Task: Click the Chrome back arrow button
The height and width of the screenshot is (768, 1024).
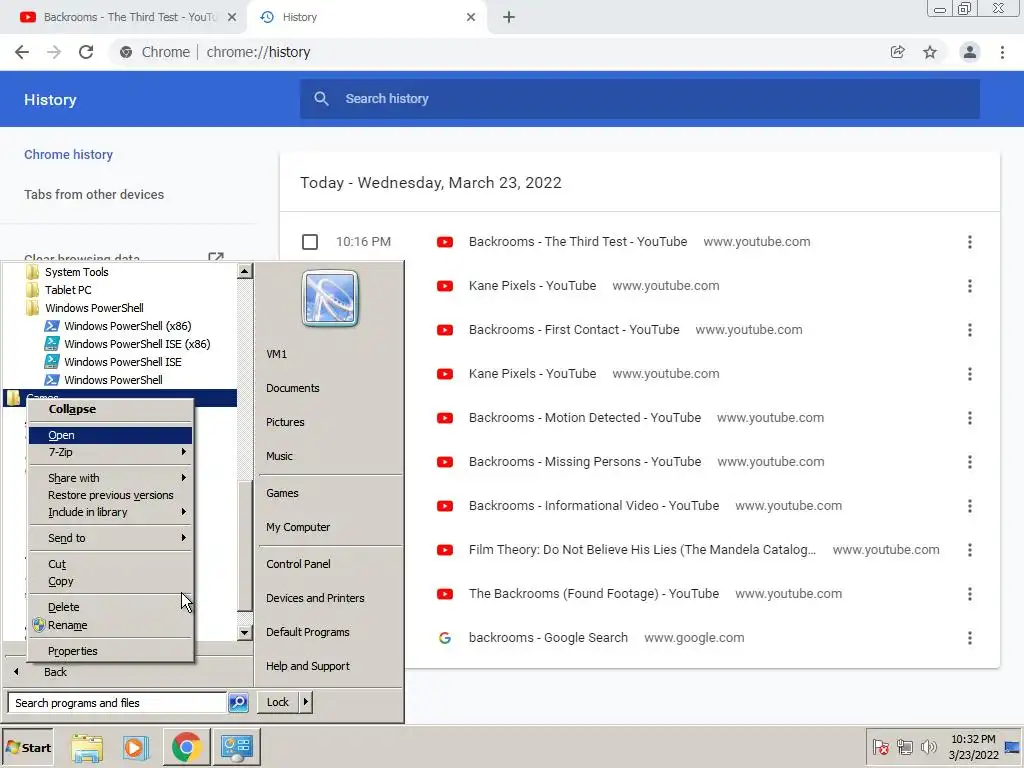Action: pos(22,52)
